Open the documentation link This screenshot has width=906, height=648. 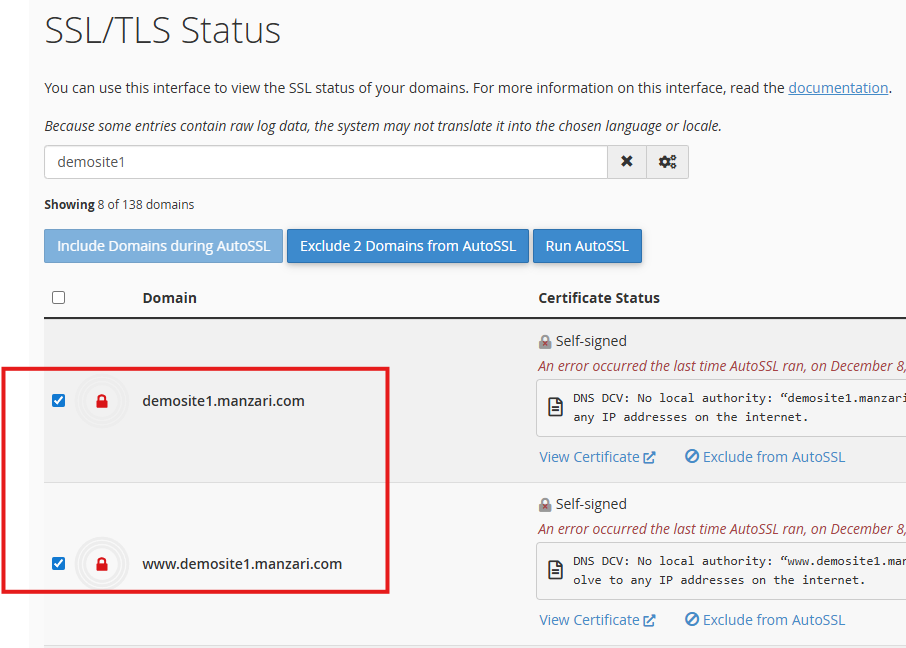point(838,88)
